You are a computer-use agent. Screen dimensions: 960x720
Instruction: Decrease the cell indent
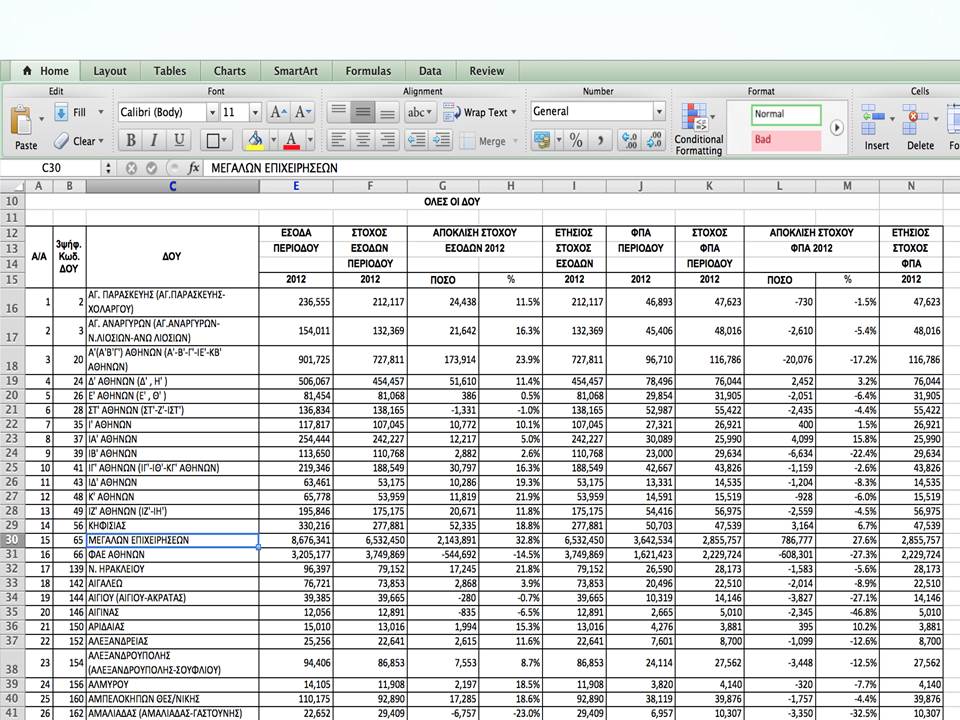pyautogui.click(x=416, y=141)
